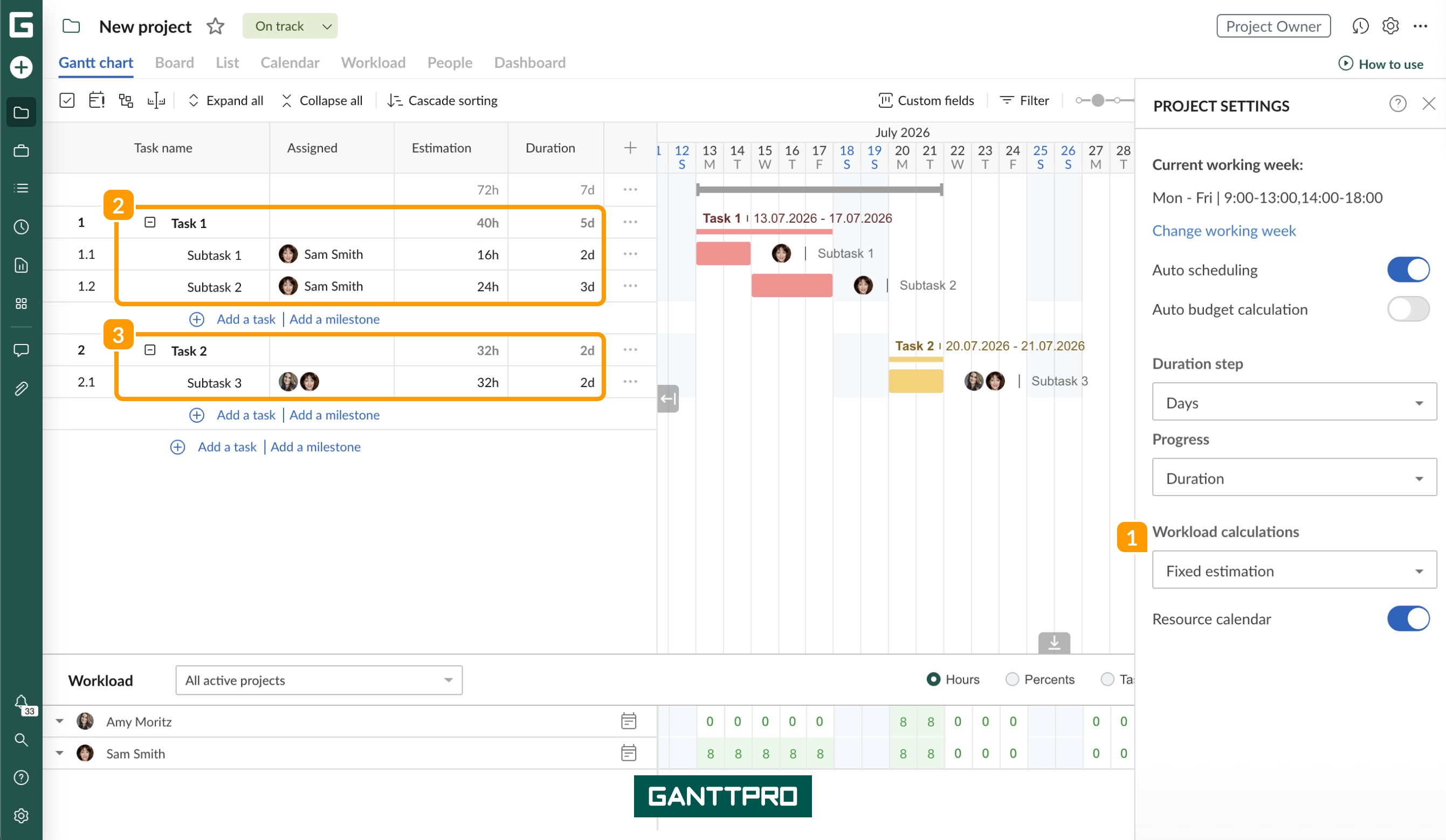Close the Project Settings panel
The height and width of the screenshot is (840, 1446).
click(1429, 104)
